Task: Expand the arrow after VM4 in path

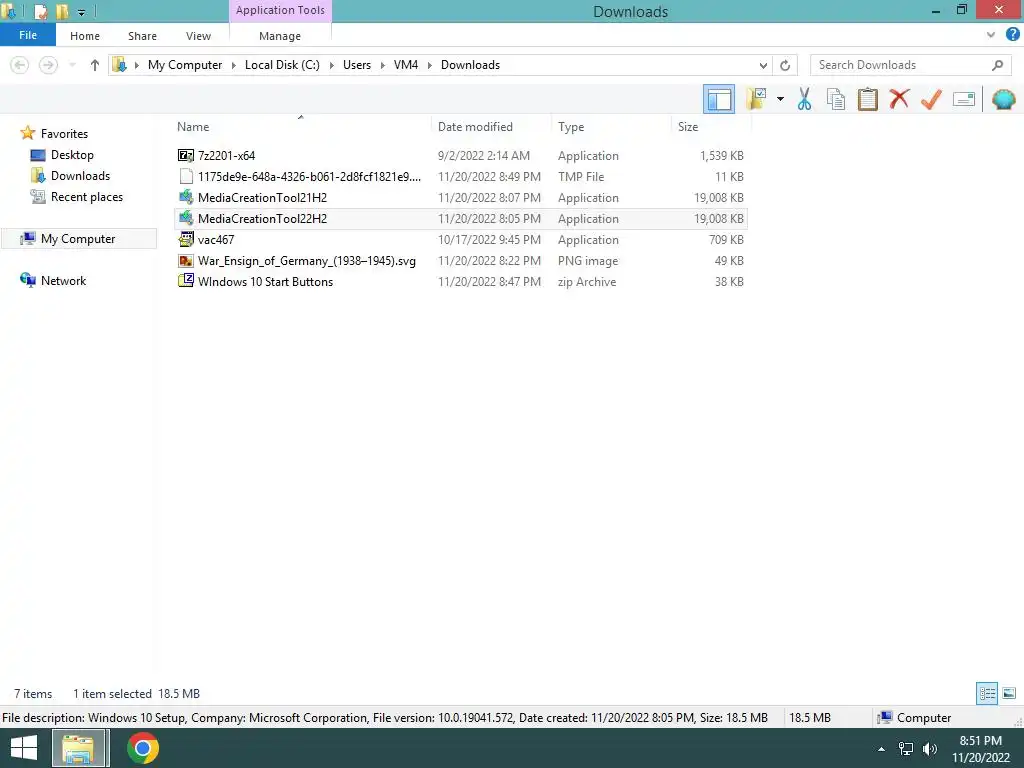Action: [x=430, y=65]
